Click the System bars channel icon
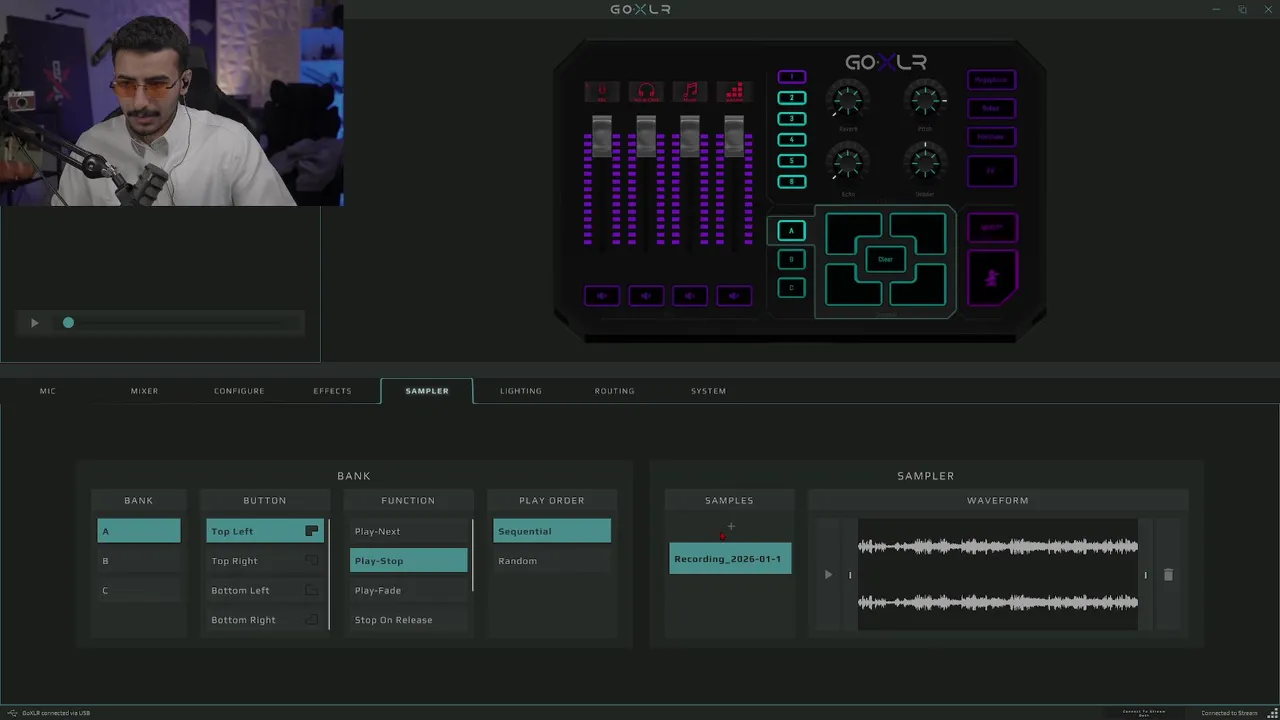The width and height of the screenshot is (1280, 720). pyautogui.click(x=734, y=92)
